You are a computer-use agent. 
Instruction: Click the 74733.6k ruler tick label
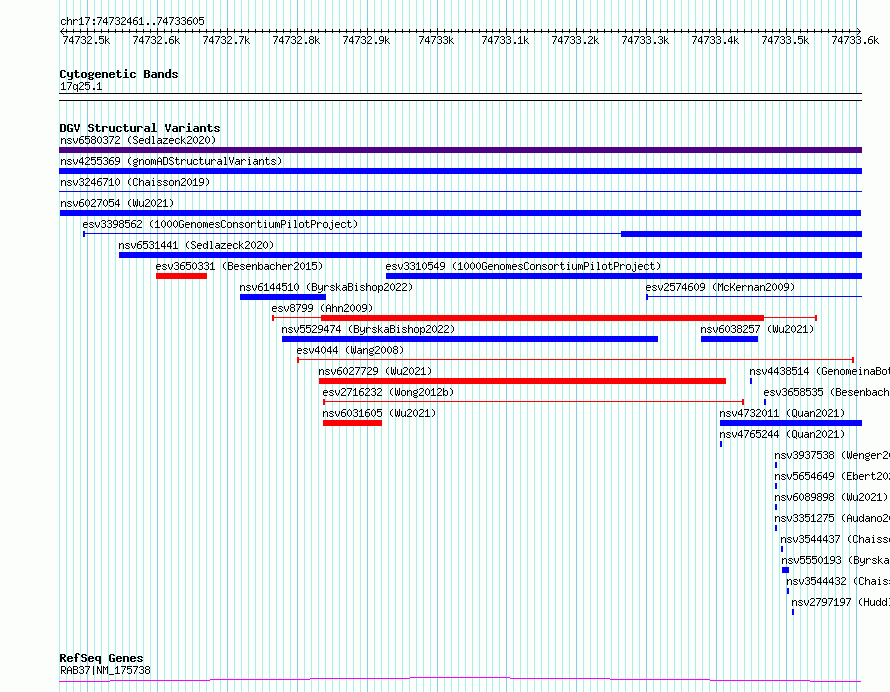pos(855,40)
